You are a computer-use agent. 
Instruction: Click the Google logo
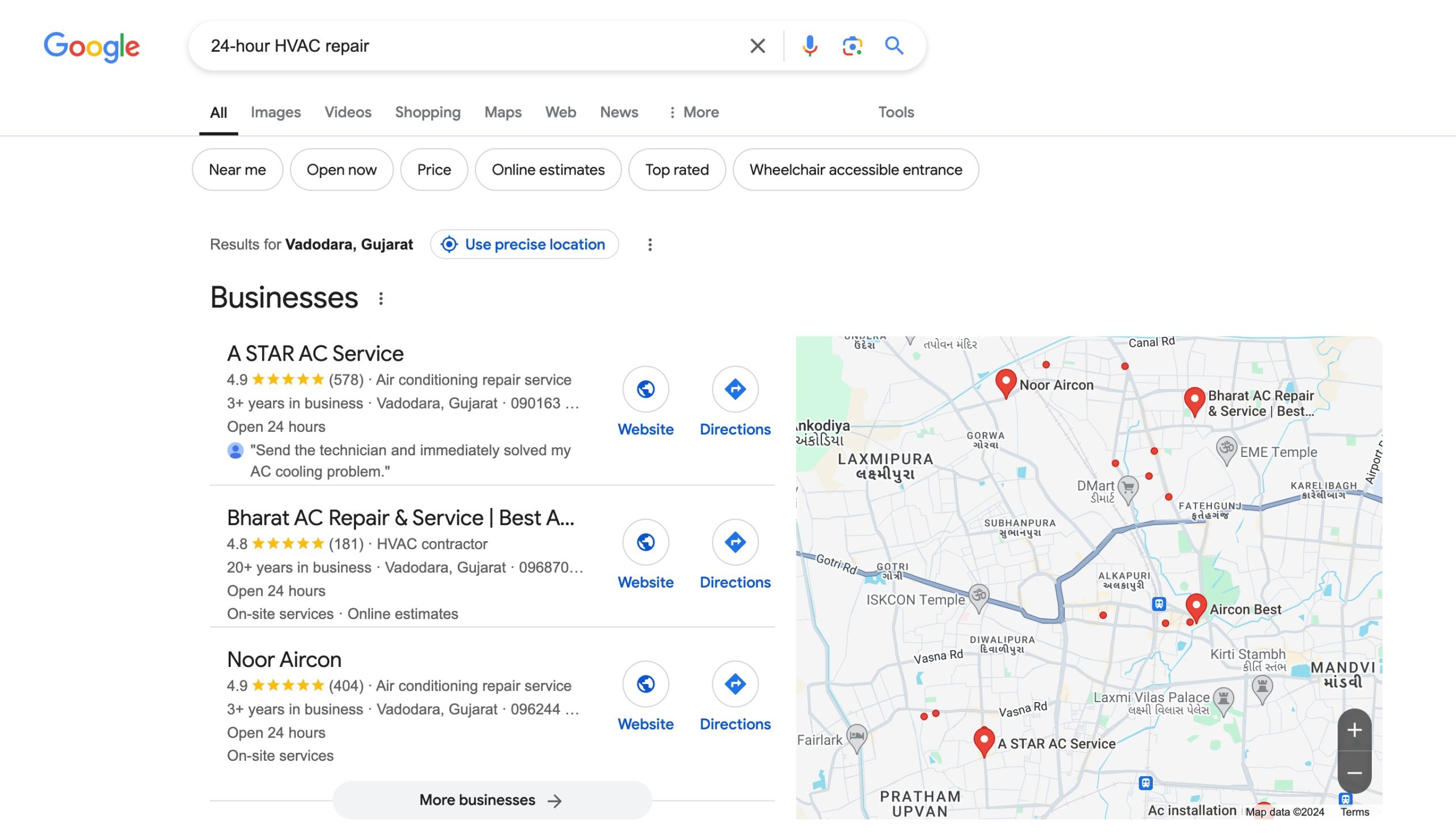92,46
